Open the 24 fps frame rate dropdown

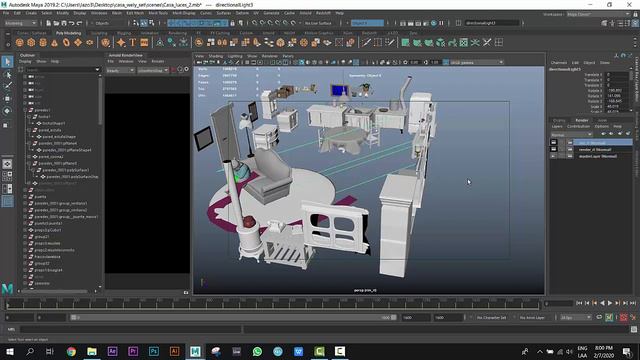pyautogui.click(x=576, y=317)
